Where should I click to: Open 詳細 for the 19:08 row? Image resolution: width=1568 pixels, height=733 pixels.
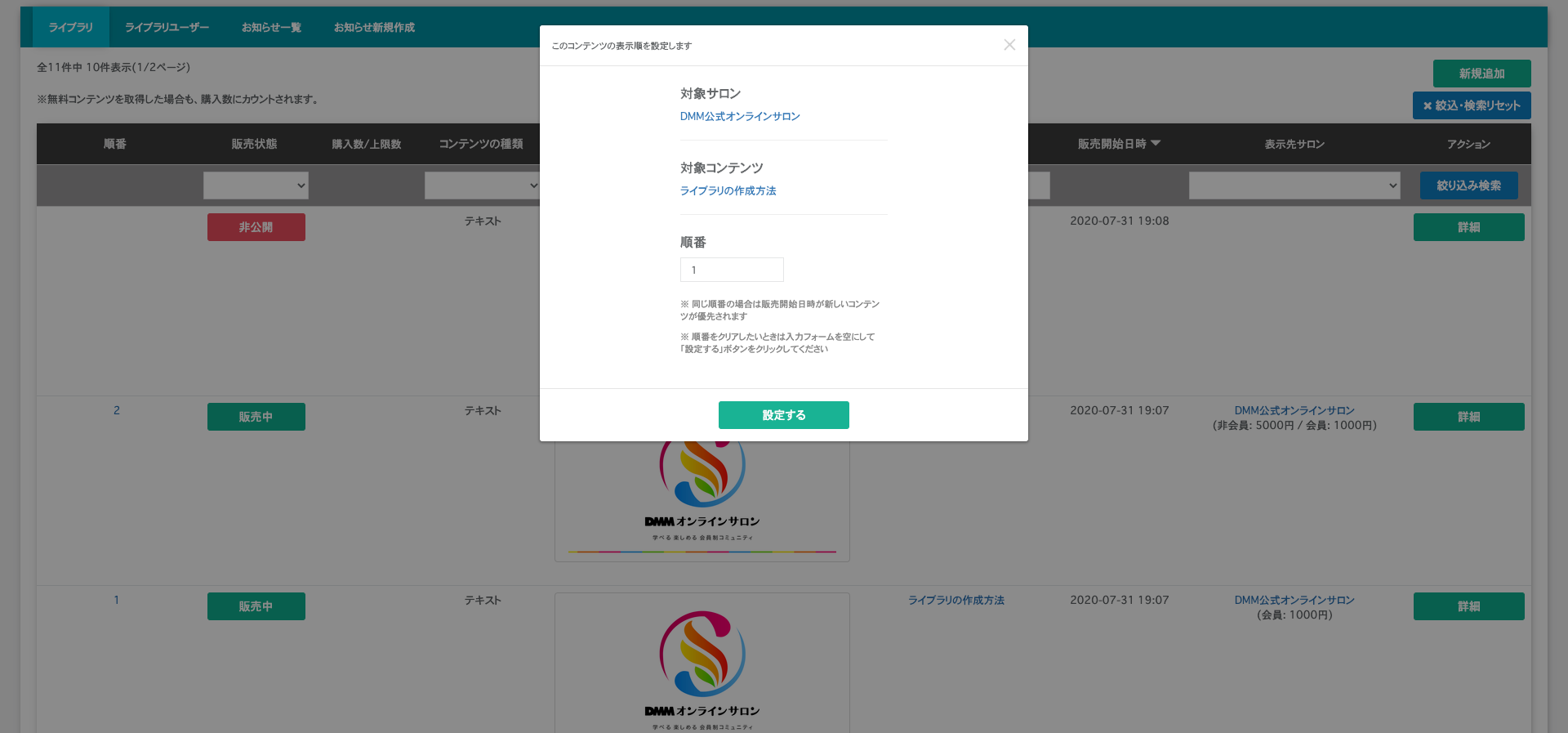click(x=1469, y=227)
